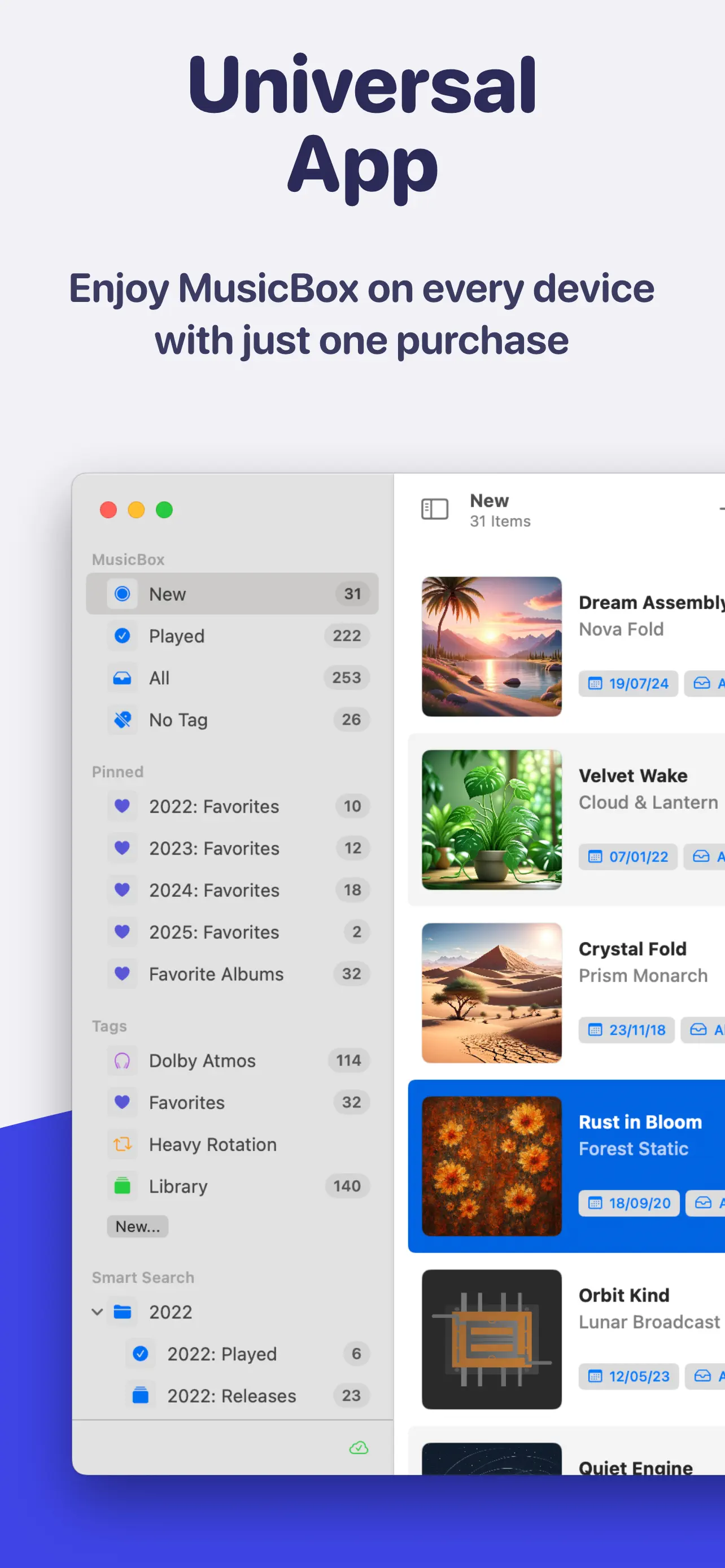Click the Lunar Broadcast artist name

(x=649, y=1322)
